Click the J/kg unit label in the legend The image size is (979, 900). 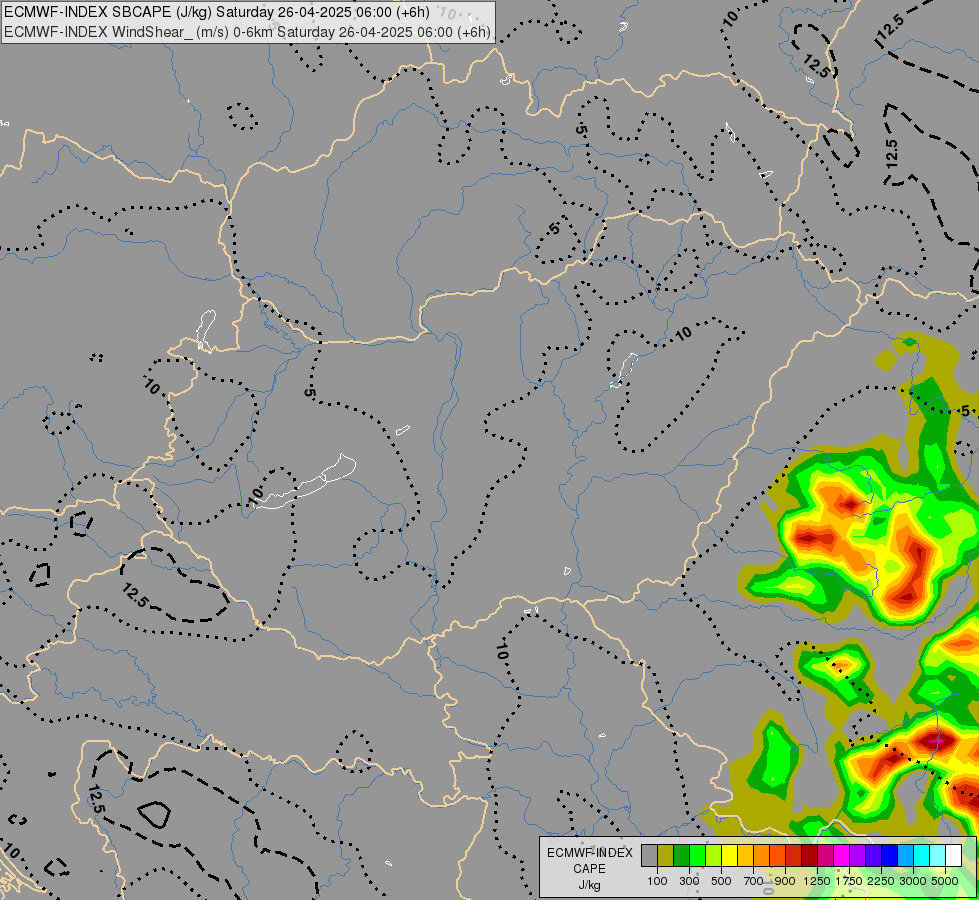[x=589, y=886]
